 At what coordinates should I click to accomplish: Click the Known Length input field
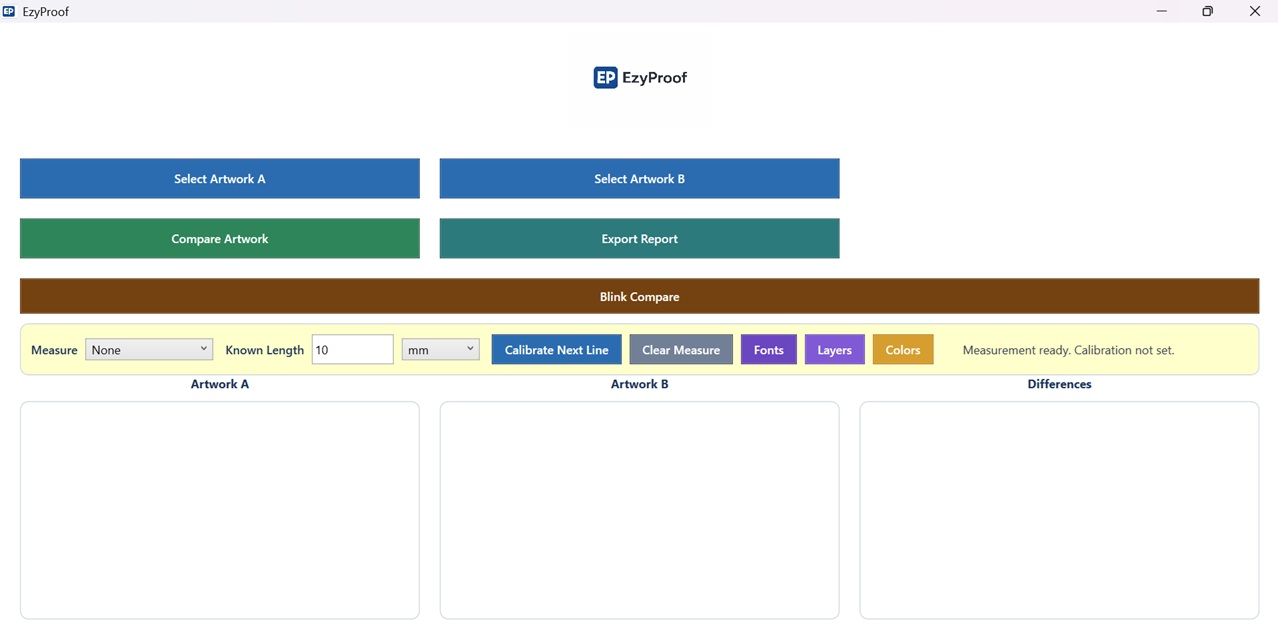click(x=352, y=349)
